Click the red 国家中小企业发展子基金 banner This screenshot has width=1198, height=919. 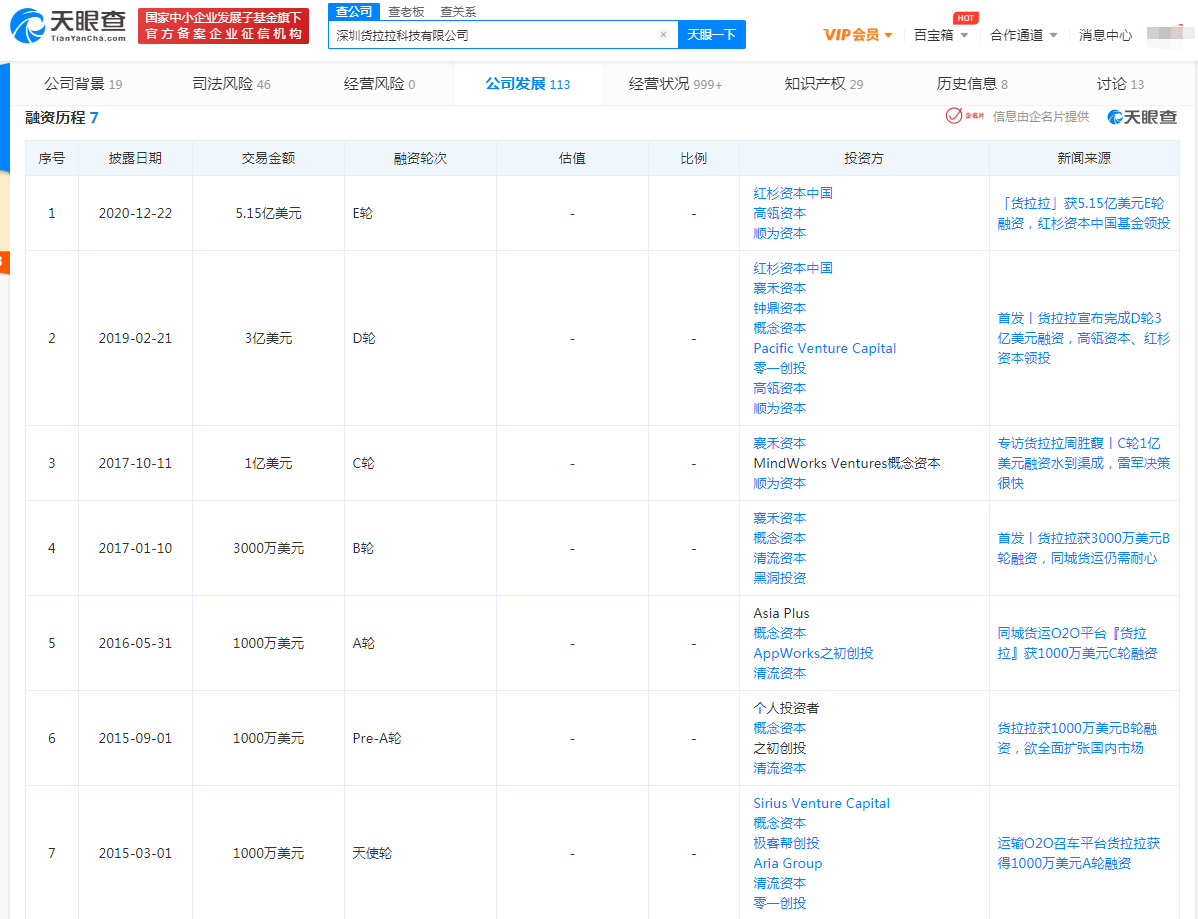click(223, 25)
